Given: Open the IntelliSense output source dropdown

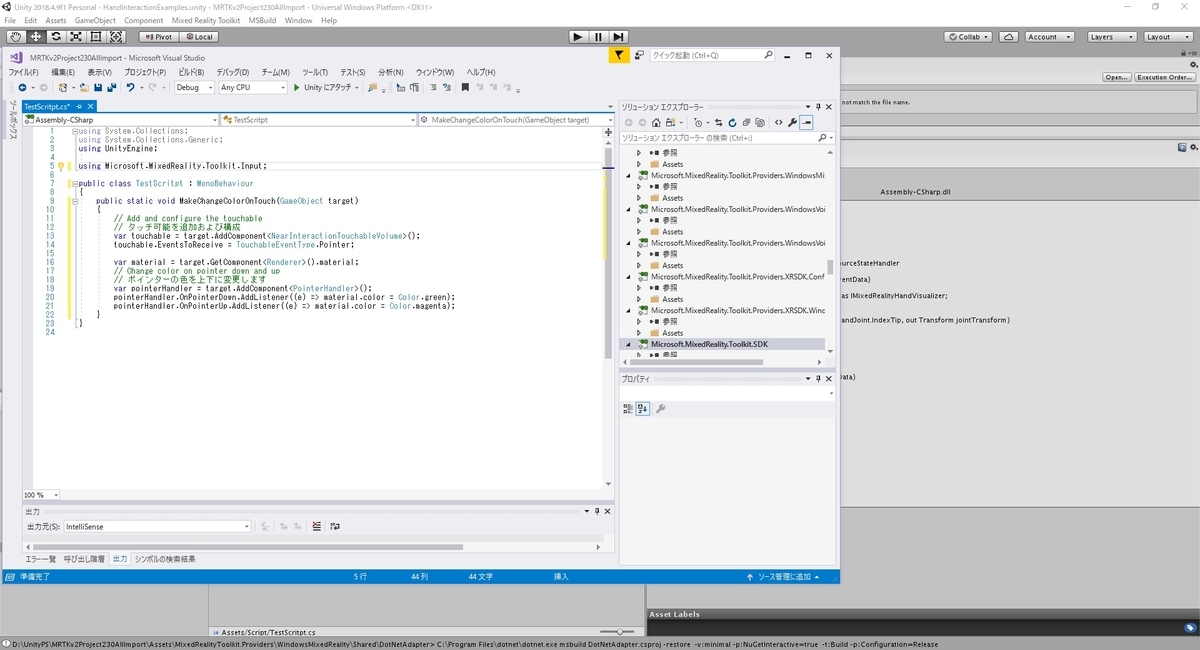Looking at the screenshot, I should click(157, 526).
